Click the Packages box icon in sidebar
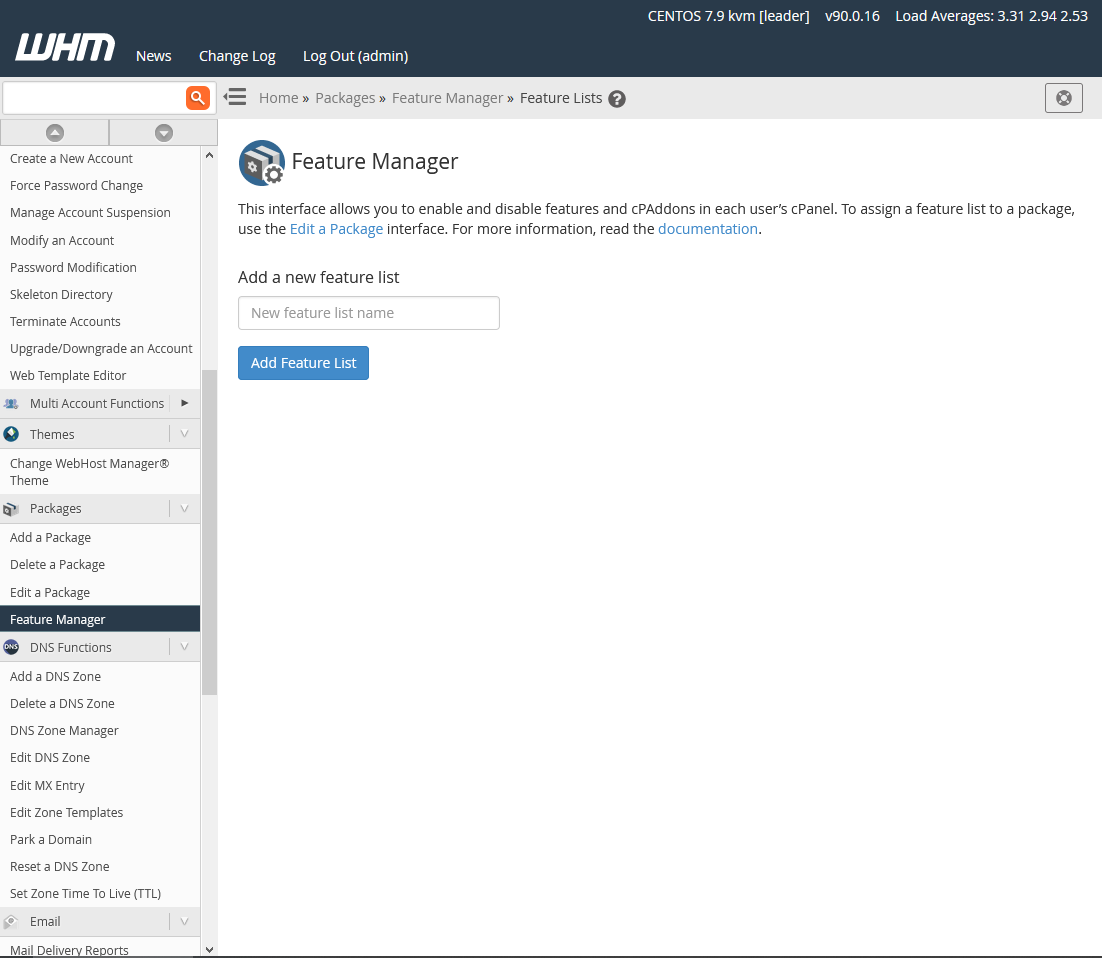Viewport: 1102px width, 958px height. click(x=11, y=508)
